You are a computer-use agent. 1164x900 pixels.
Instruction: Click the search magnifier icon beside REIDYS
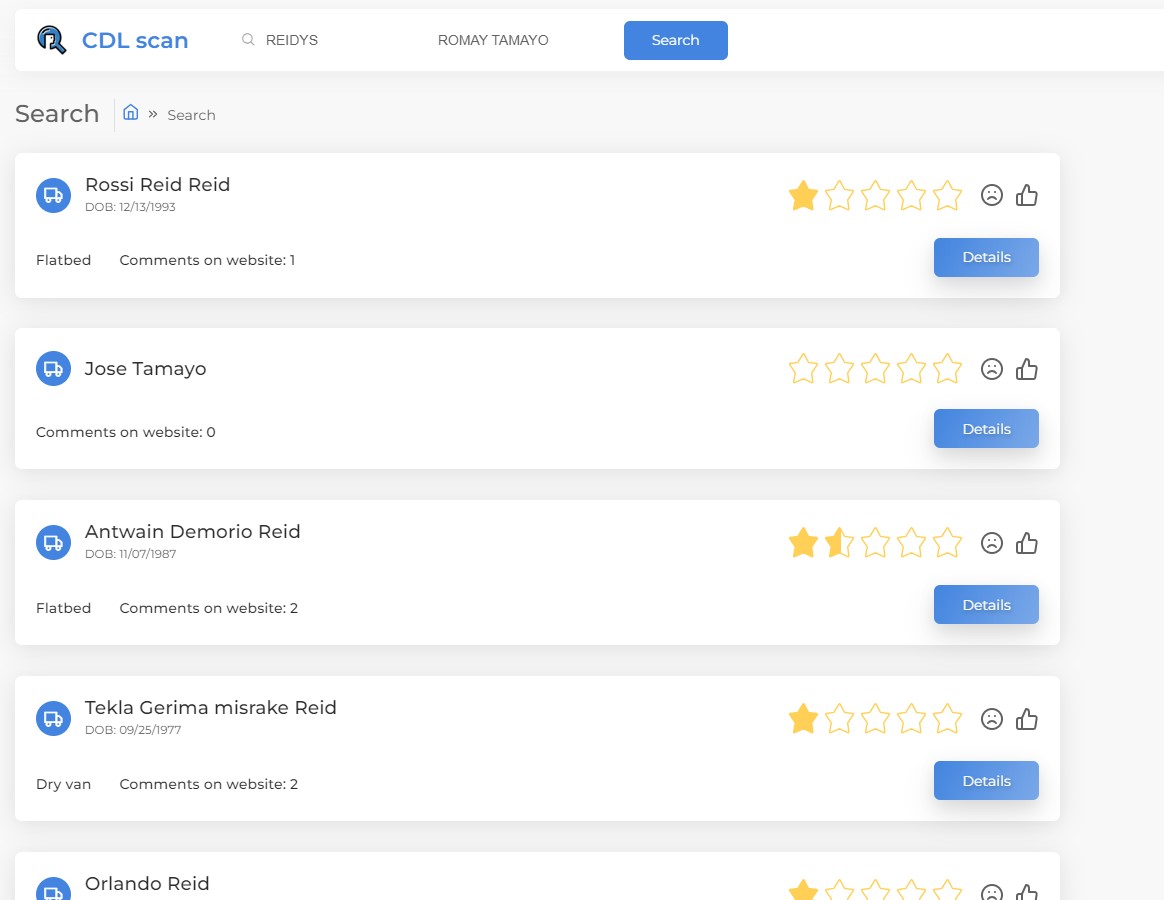(248, 39)
